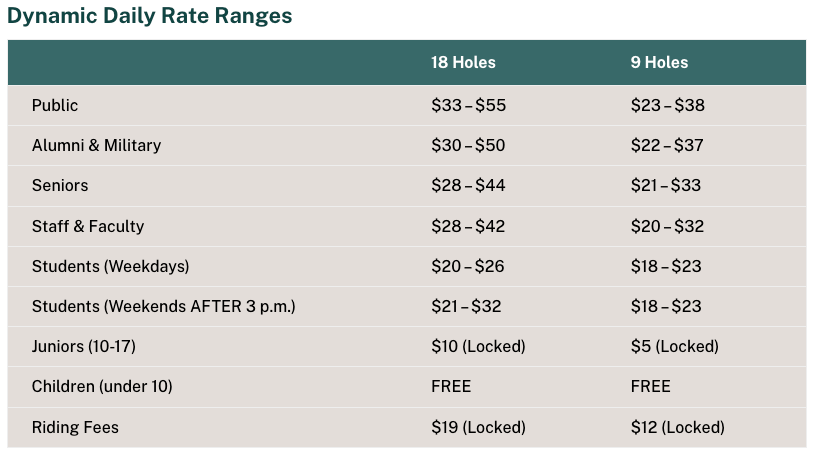Select the $19 (Locked) Riding Fees rate
The width and height of the screenshot is (814, 456).
pos(478,427)
